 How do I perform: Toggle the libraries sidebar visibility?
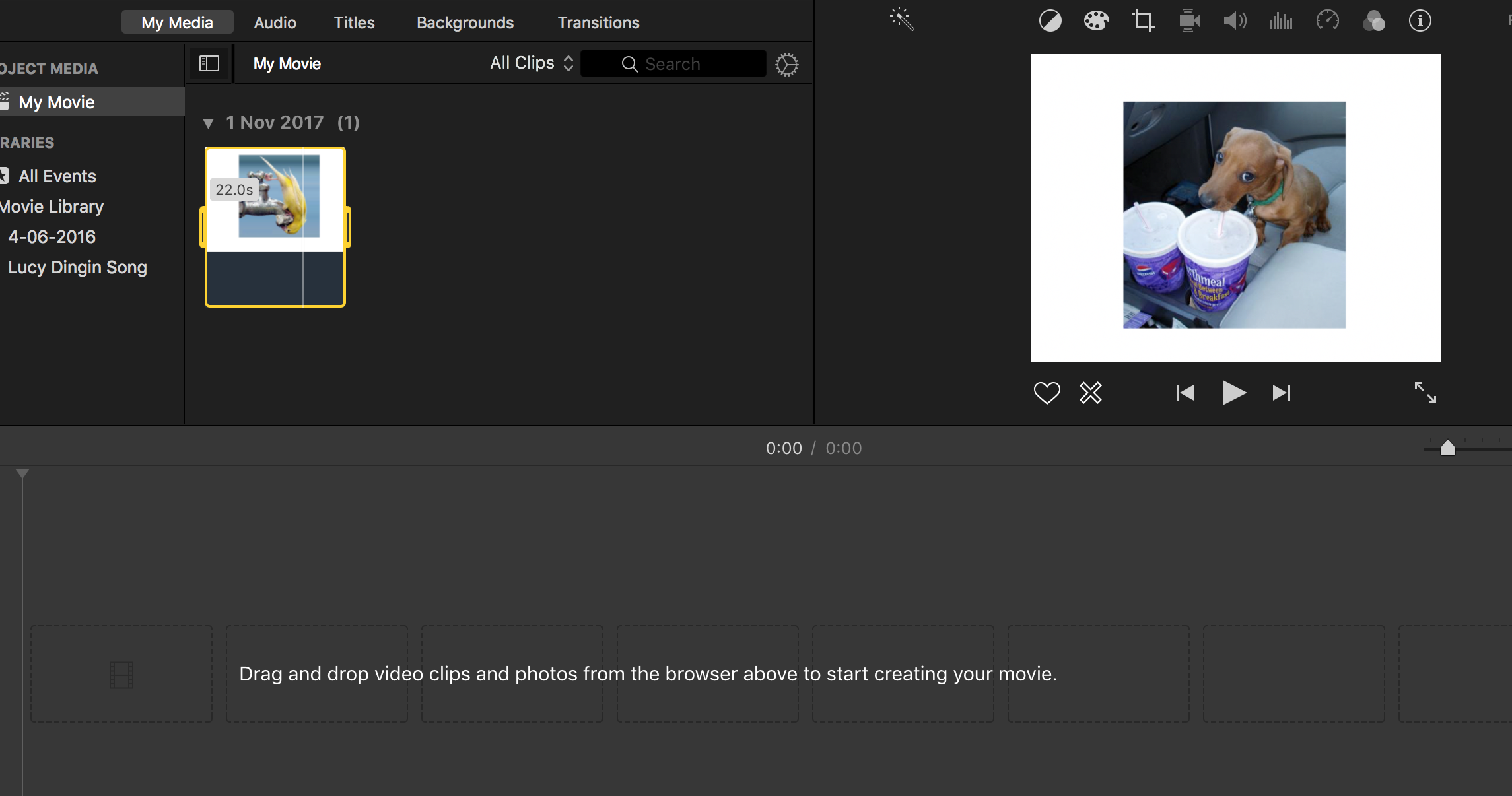209,63
